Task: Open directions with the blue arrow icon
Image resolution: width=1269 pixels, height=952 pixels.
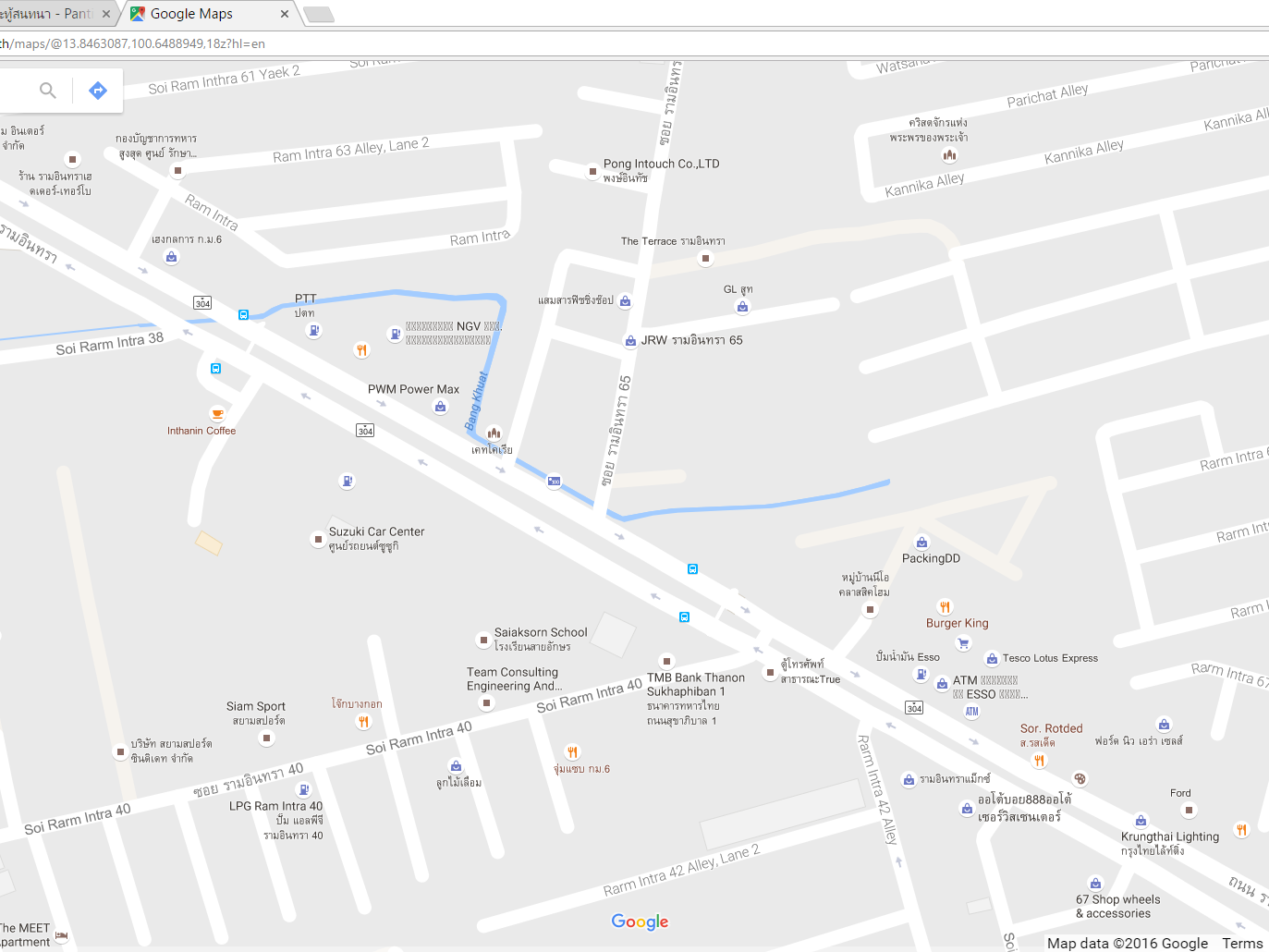Action: tap(98, 90)
